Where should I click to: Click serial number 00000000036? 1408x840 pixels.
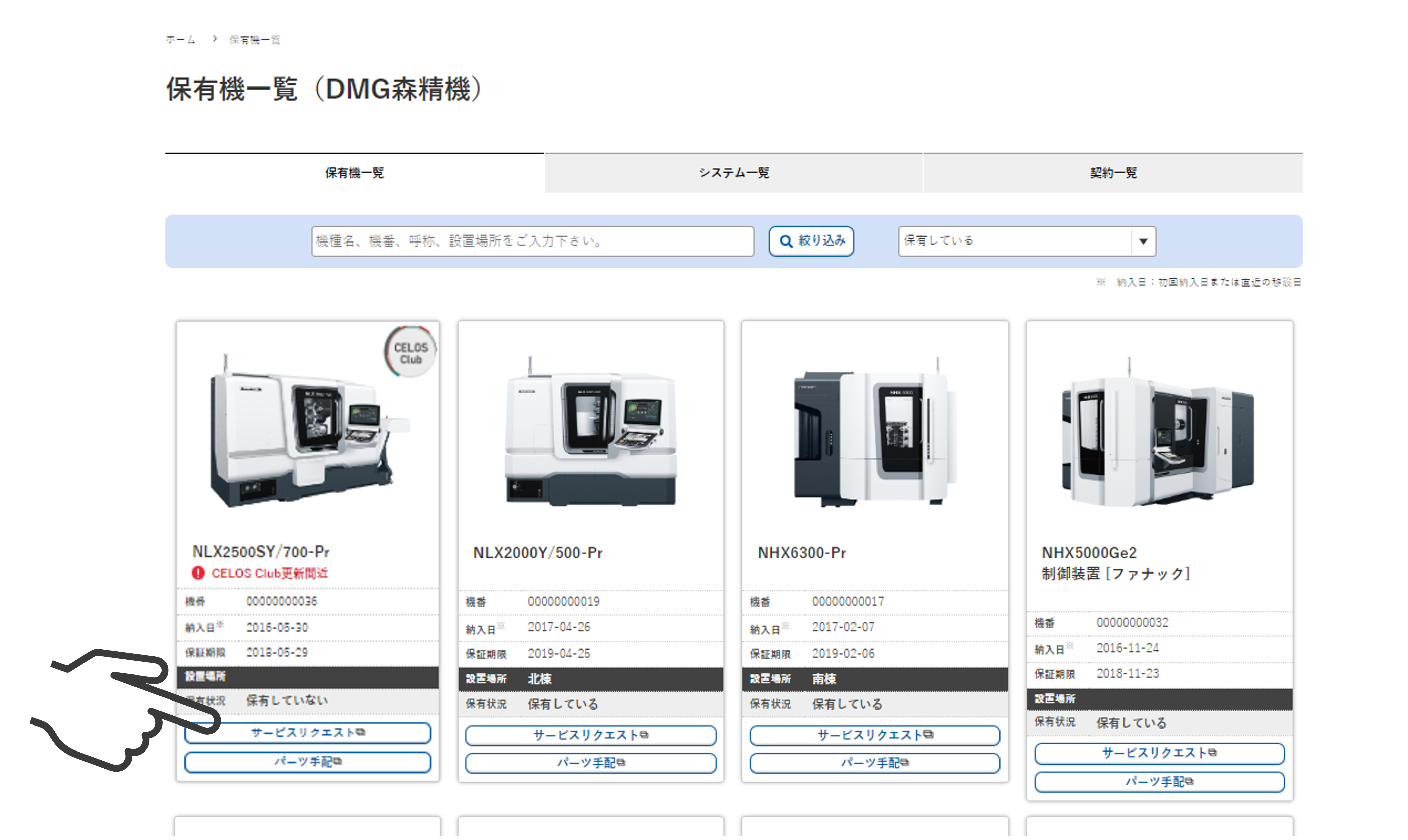click(x=281, y=601)
